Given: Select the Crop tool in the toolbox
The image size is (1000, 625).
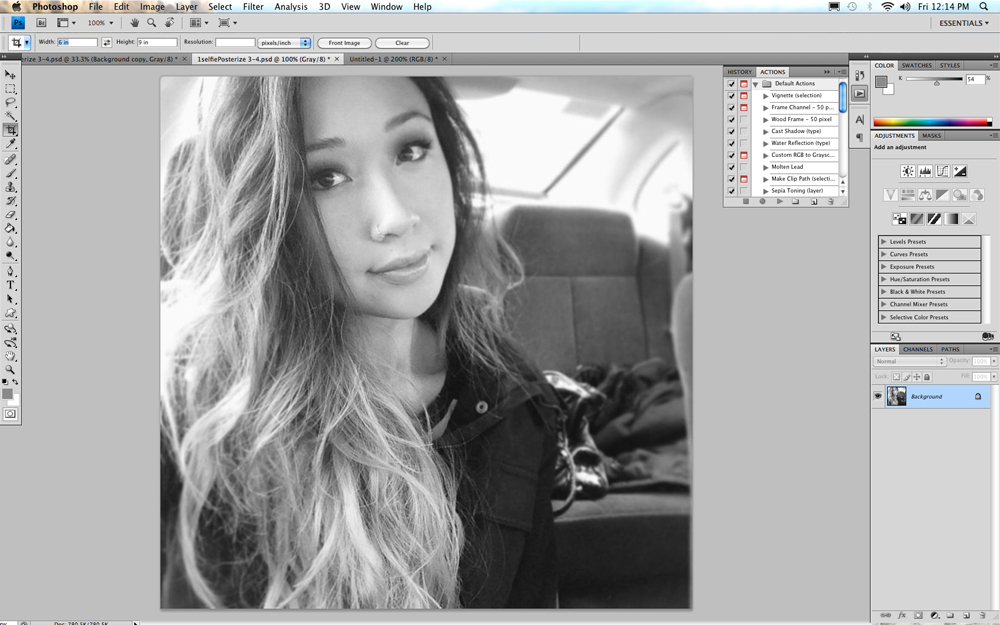Looking at the screenshot, I should tap(10, 130).
